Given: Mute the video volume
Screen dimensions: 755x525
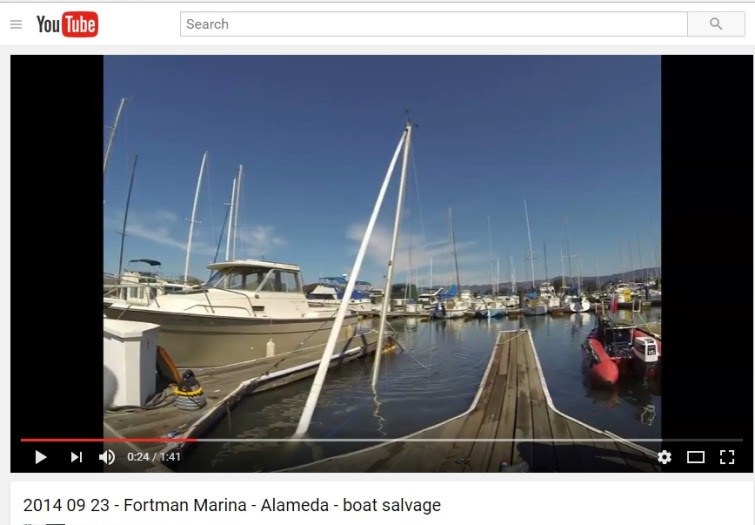Looking at the screenshot, I should pos(107,457).
